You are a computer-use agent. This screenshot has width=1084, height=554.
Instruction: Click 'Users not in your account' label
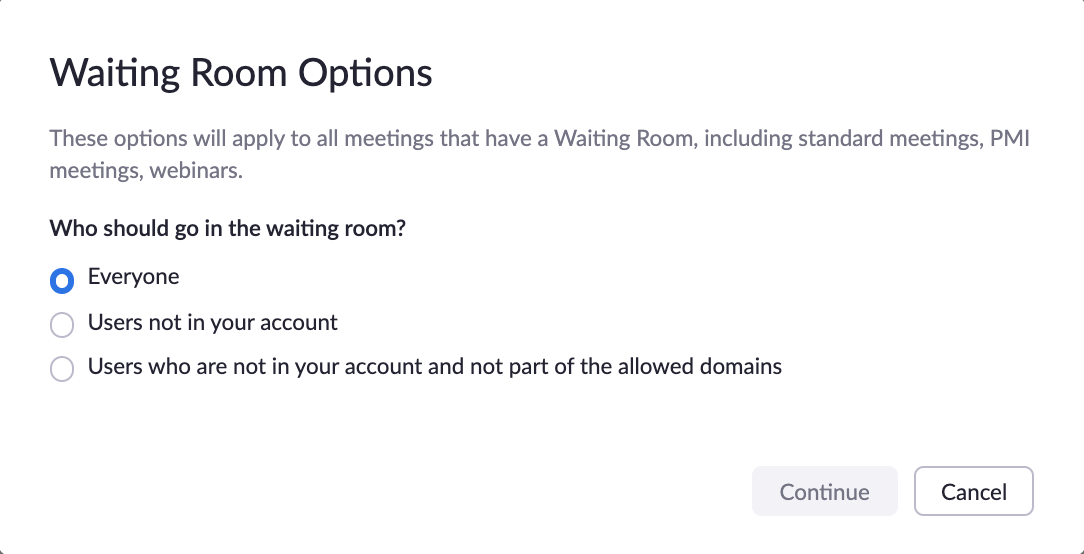pos(212,323)
